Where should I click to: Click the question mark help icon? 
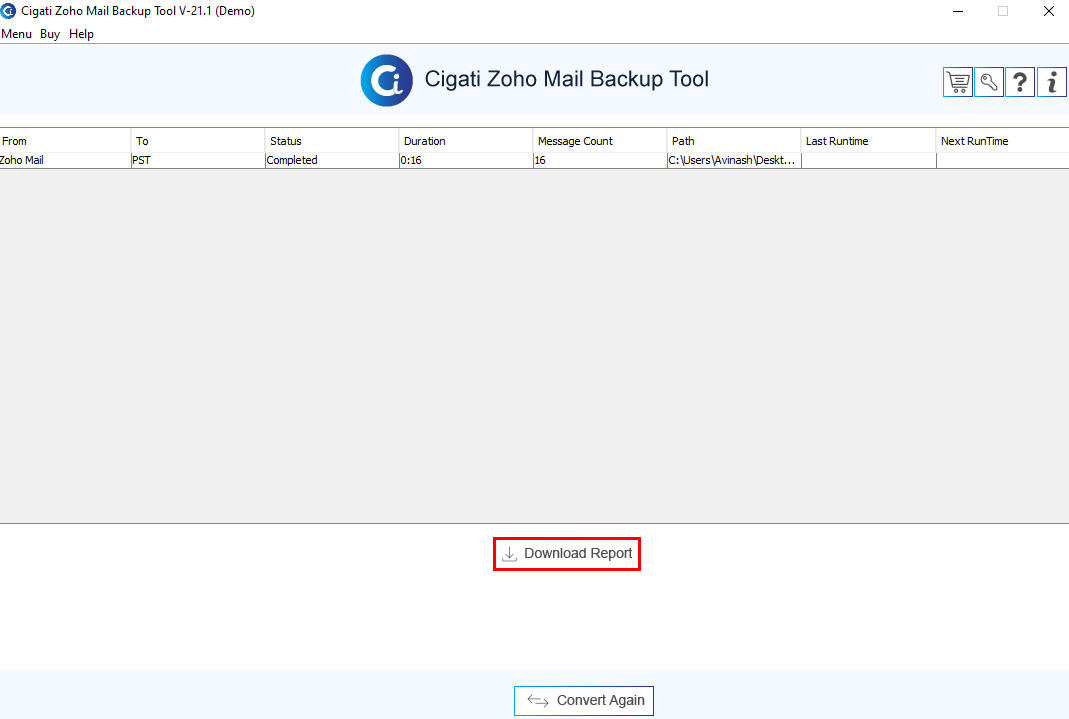click(x=1020, y=82)
